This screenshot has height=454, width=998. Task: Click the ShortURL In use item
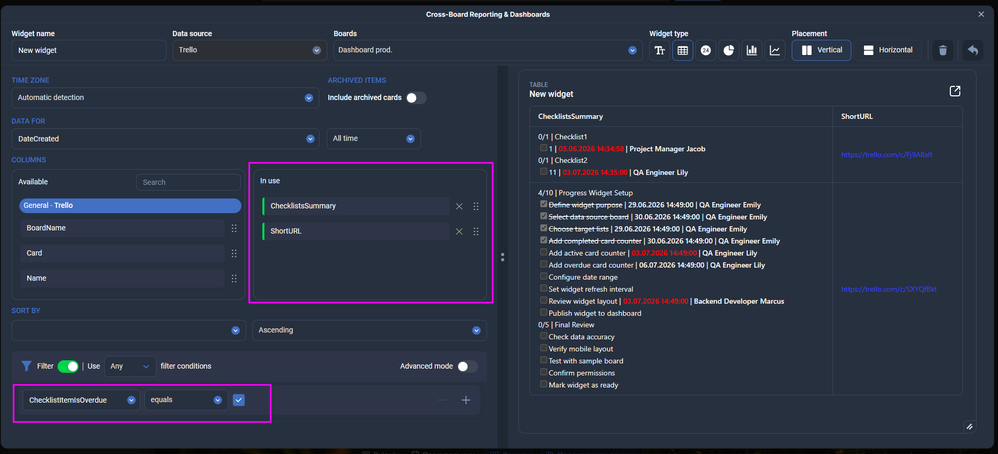(x=356, y=231)
